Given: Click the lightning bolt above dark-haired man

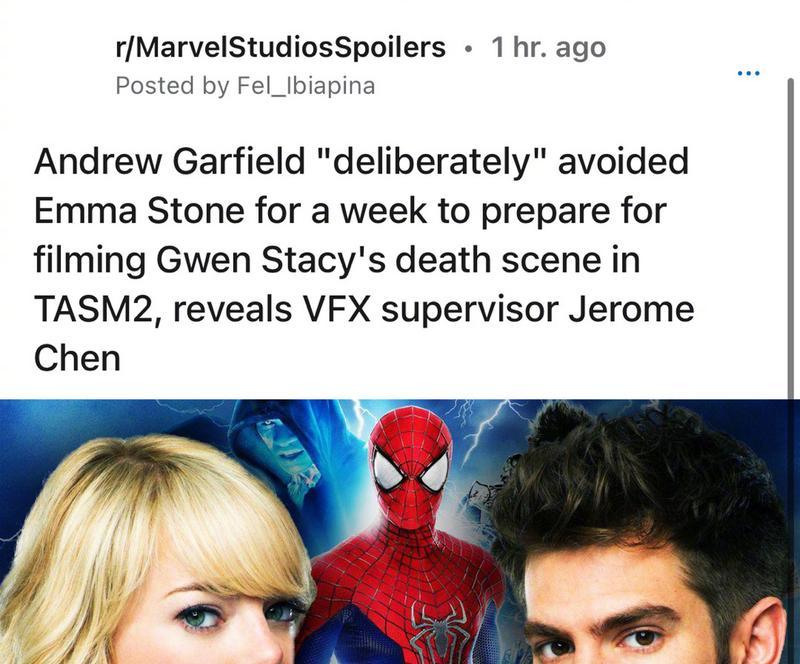Looking at the screenshot, I should click(x=489, y=426).
